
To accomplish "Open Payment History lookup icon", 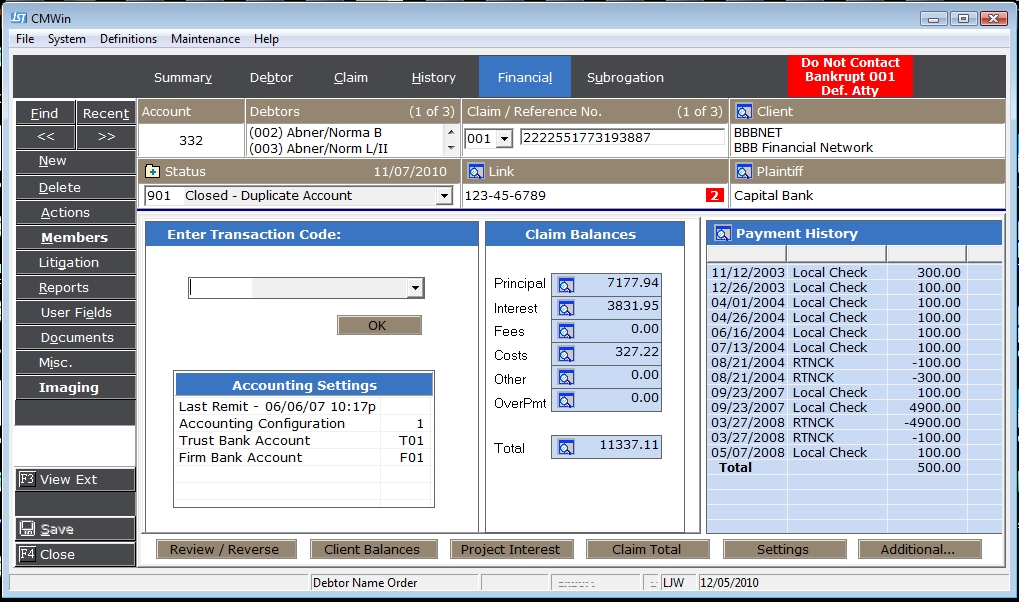I will click(722, 234).
